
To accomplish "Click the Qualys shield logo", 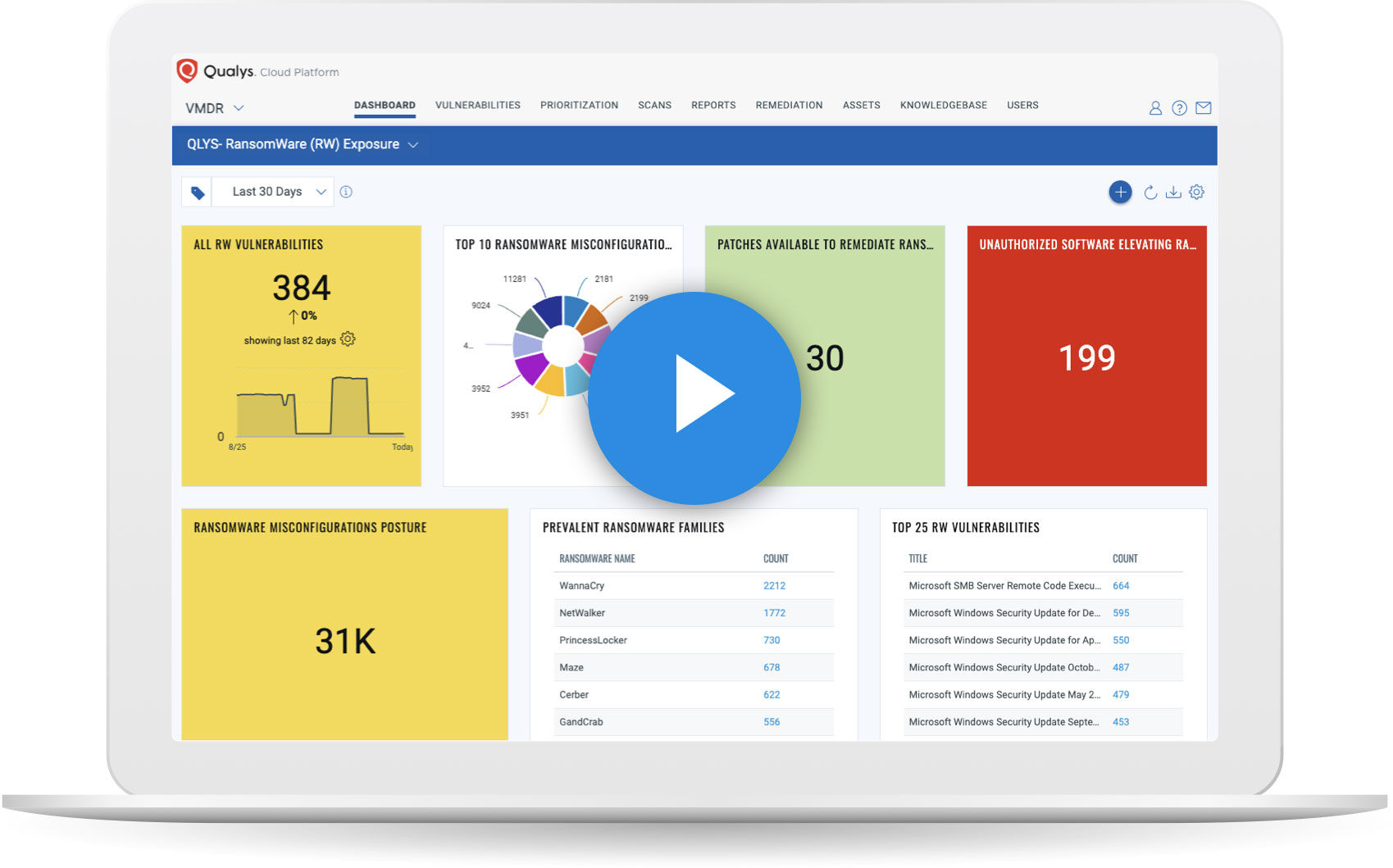I will [187, 71].
